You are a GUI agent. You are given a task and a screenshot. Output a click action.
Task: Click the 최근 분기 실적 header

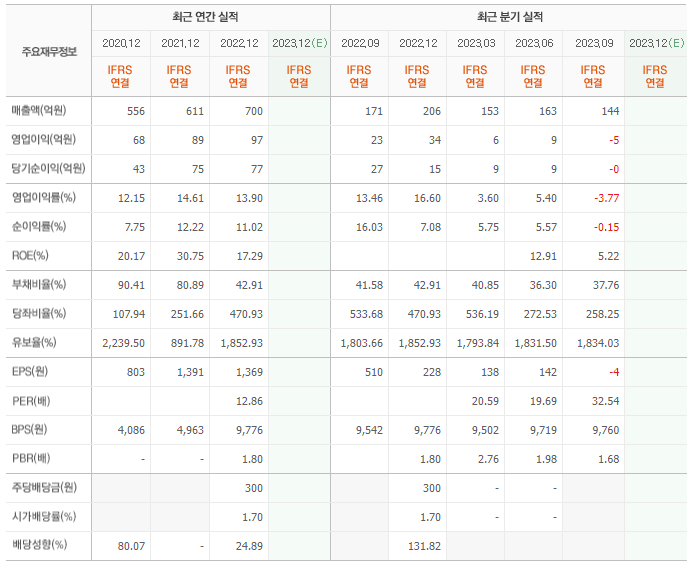click(510, 17)
